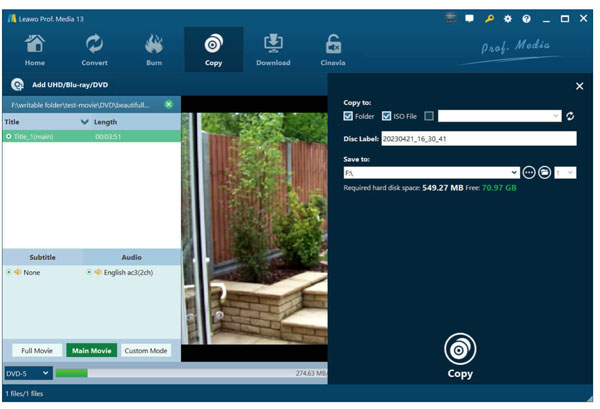
Task: Open the Cinavia module
Action: coord(332,49)
